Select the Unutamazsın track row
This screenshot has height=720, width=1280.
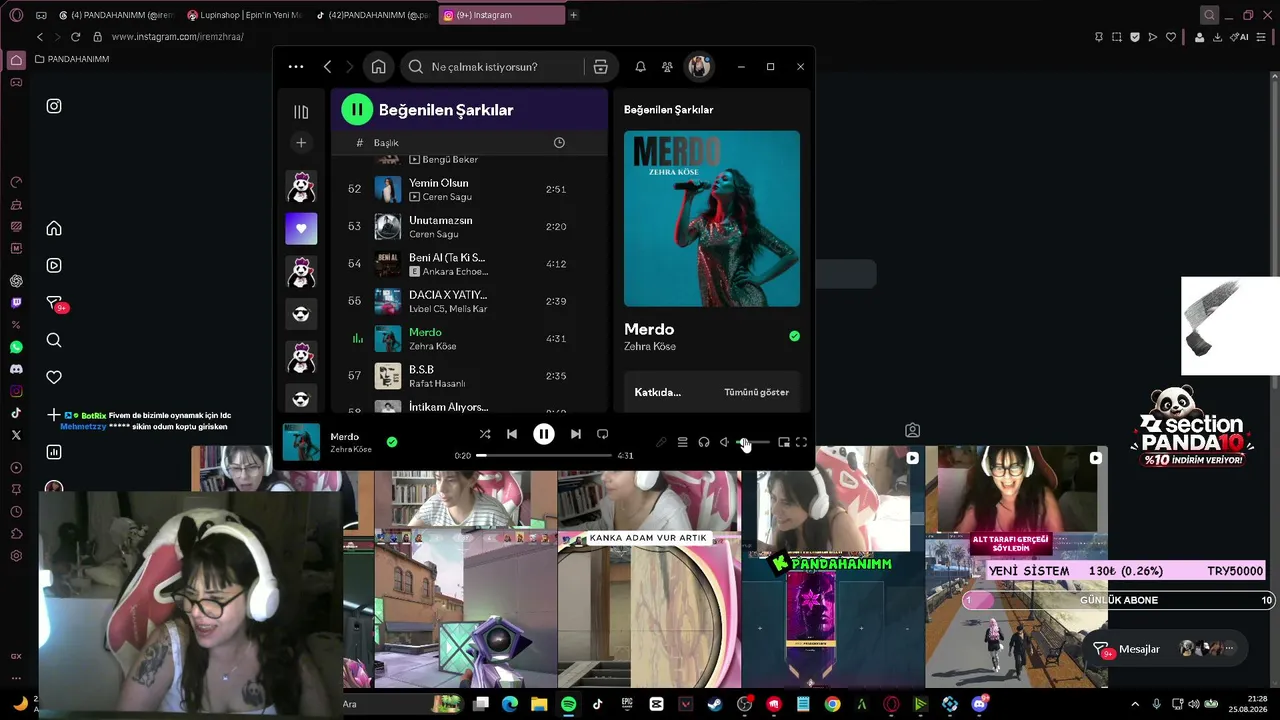(x=469, y=226)
